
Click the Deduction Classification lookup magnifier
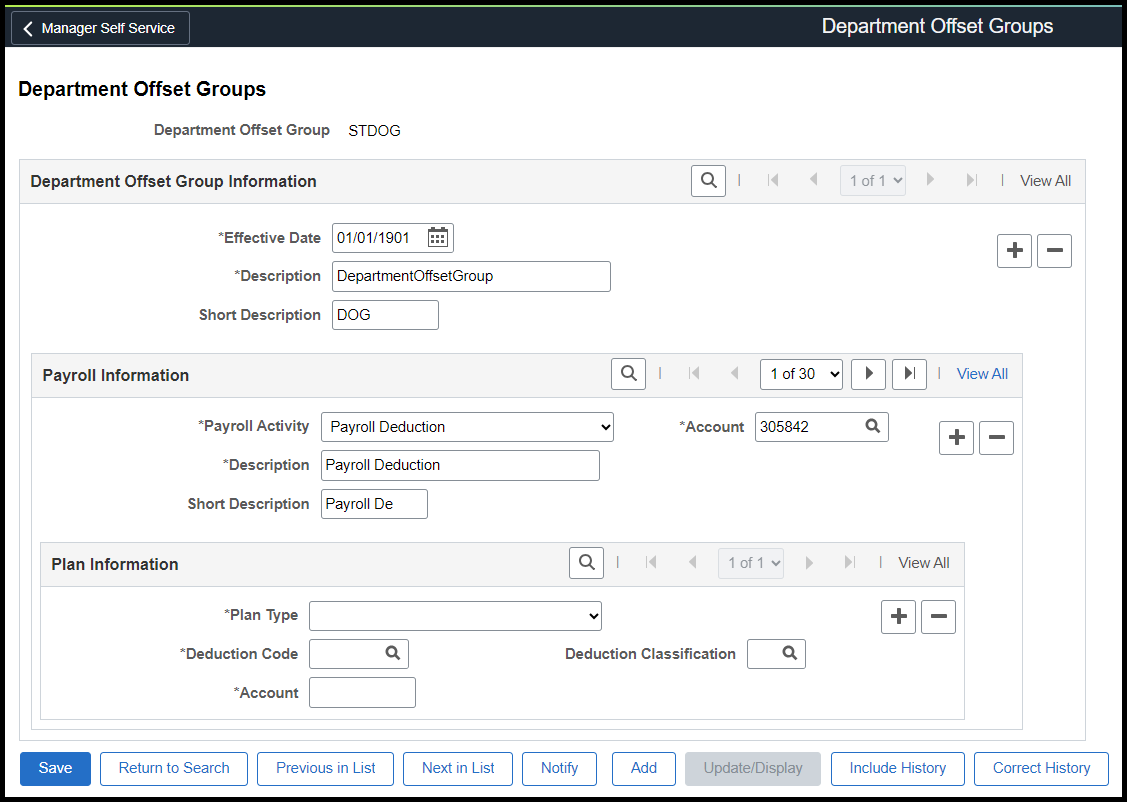(x=789, y=653)
